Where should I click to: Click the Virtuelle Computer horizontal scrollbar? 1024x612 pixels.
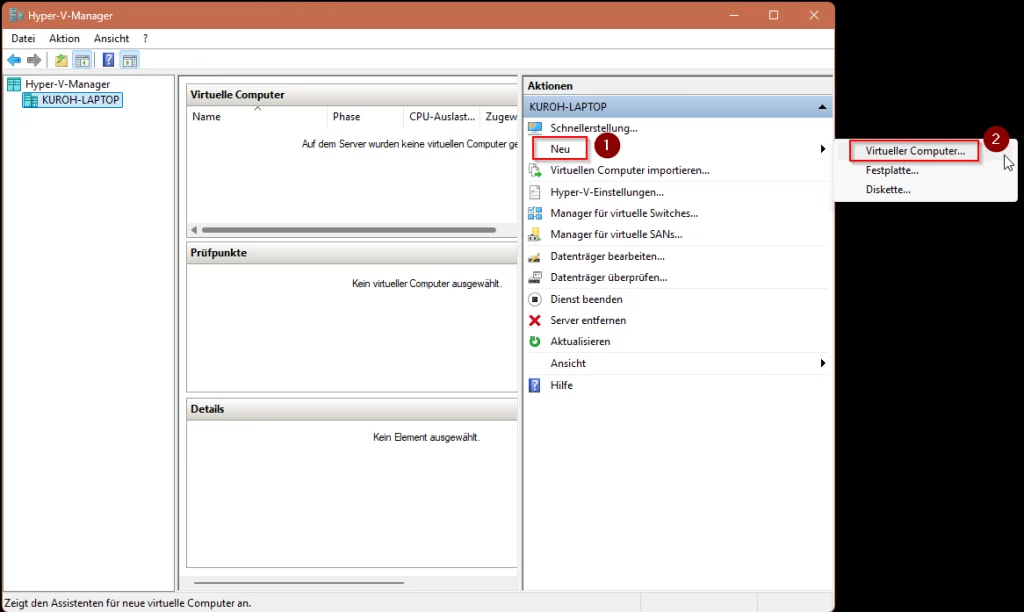349,230
